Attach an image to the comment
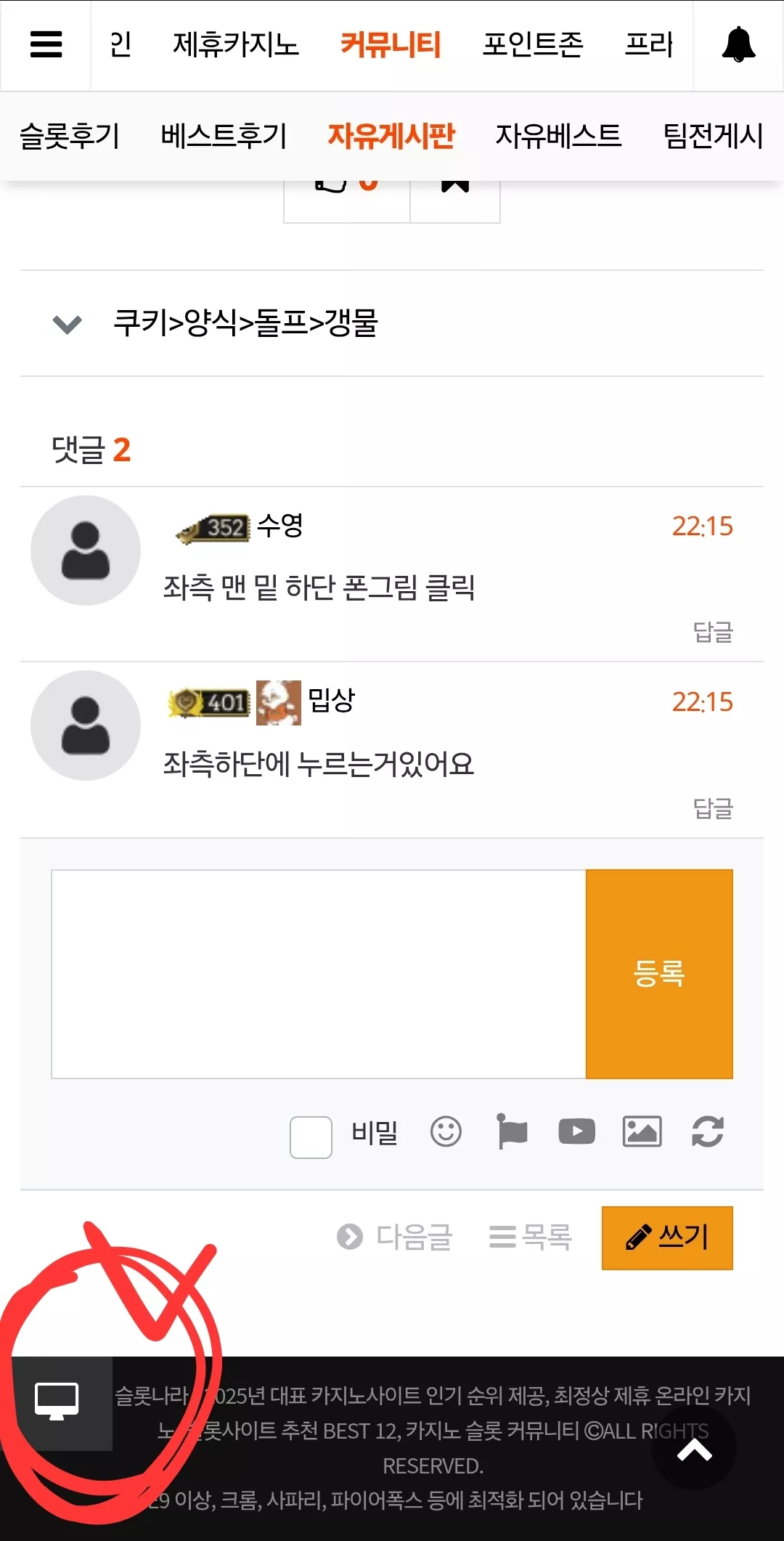The image size is (784, 1541). coord(642,1131)
